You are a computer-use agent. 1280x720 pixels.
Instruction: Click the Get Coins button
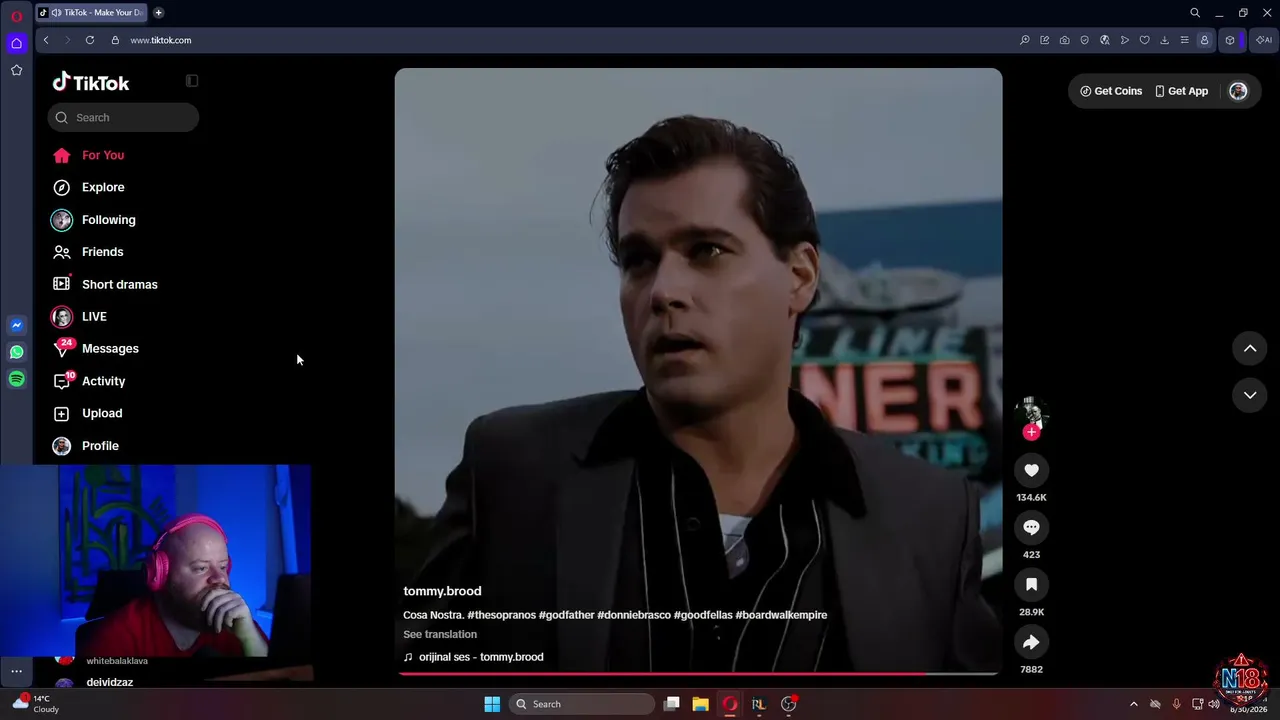[x=1111, y=91]
